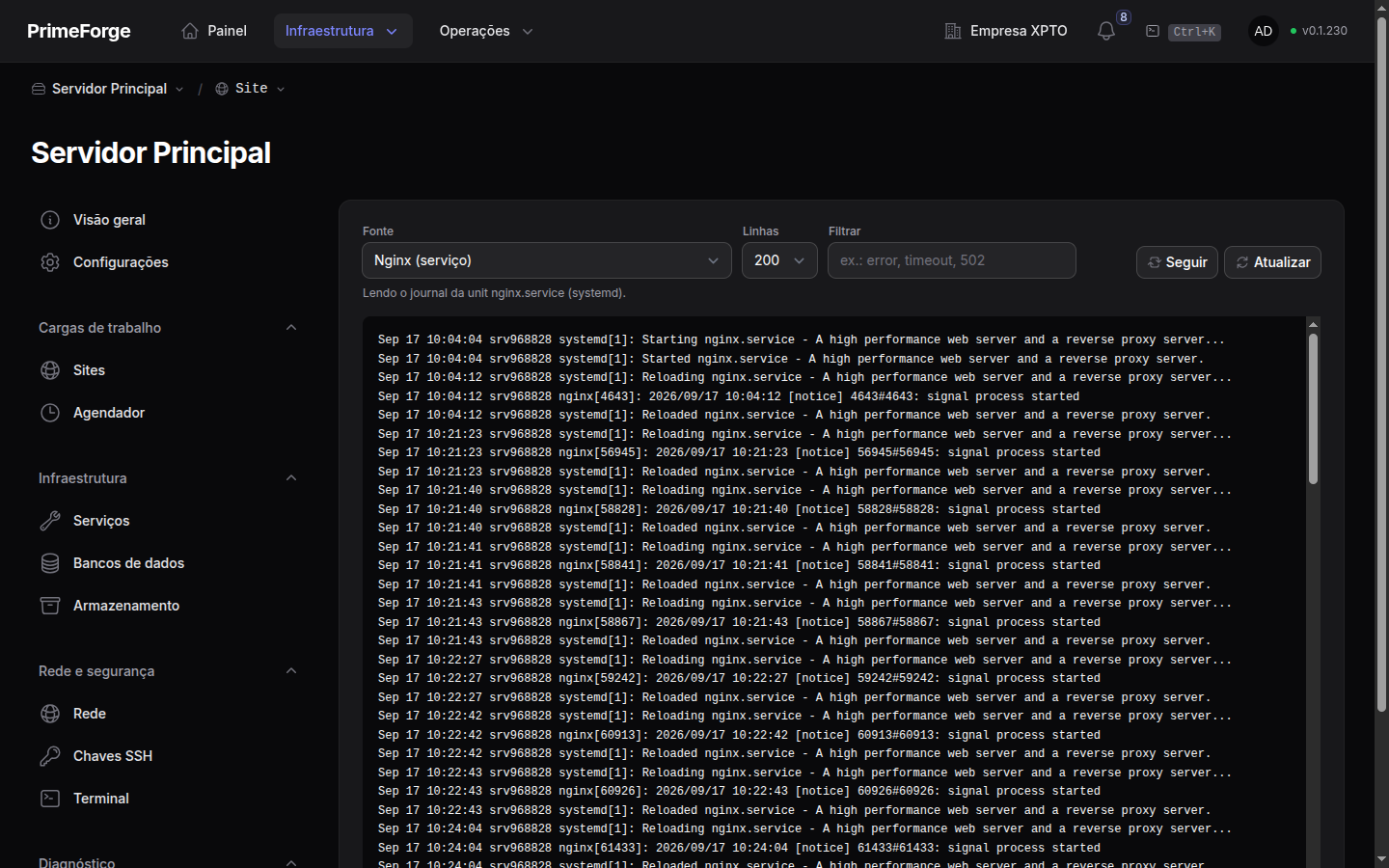
Task: Go to Painel in top navigation
Action: click(214, 31)
